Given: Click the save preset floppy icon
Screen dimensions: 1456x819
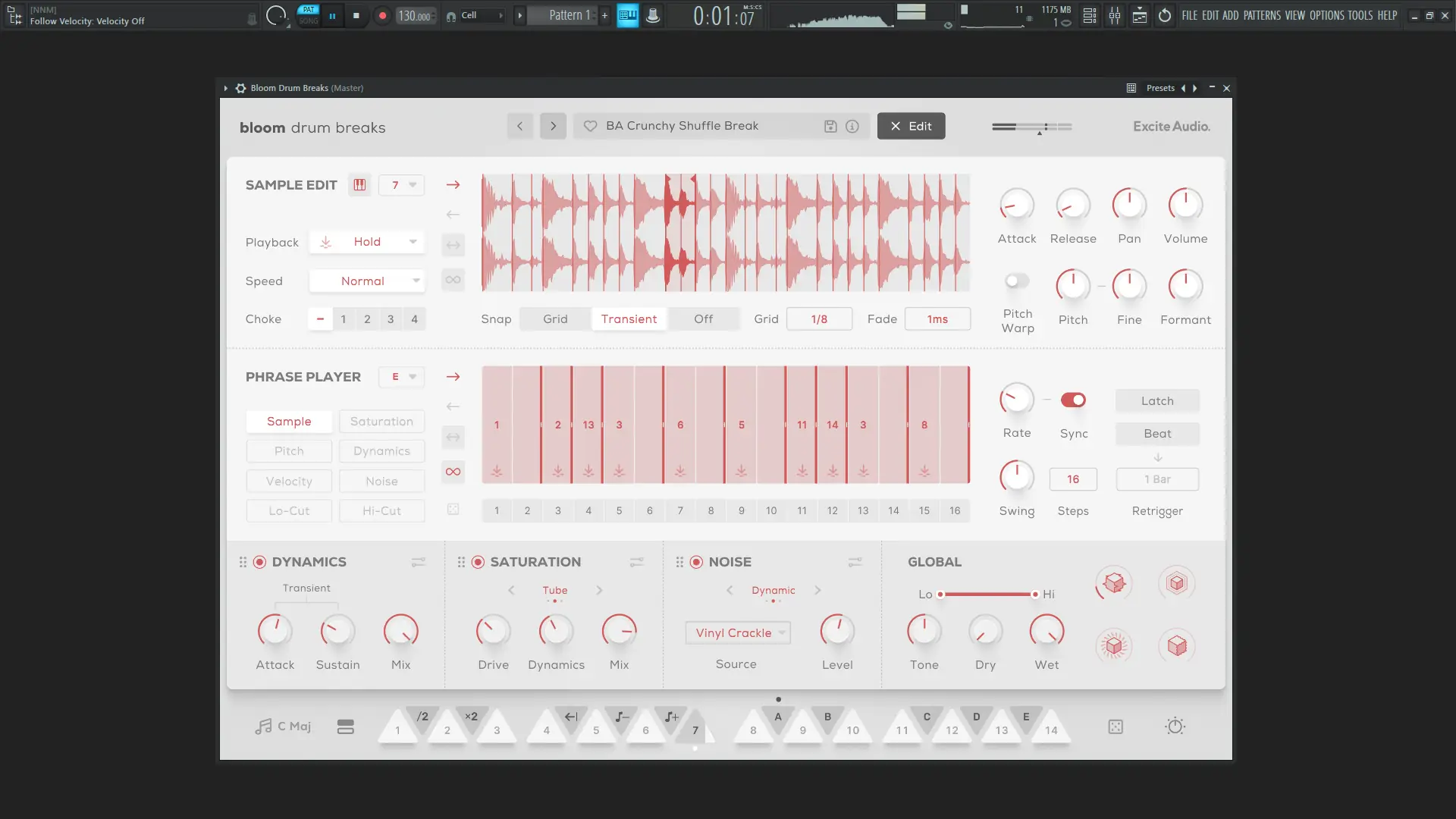Looking at the screenshot, I should [x=830, y=127].
